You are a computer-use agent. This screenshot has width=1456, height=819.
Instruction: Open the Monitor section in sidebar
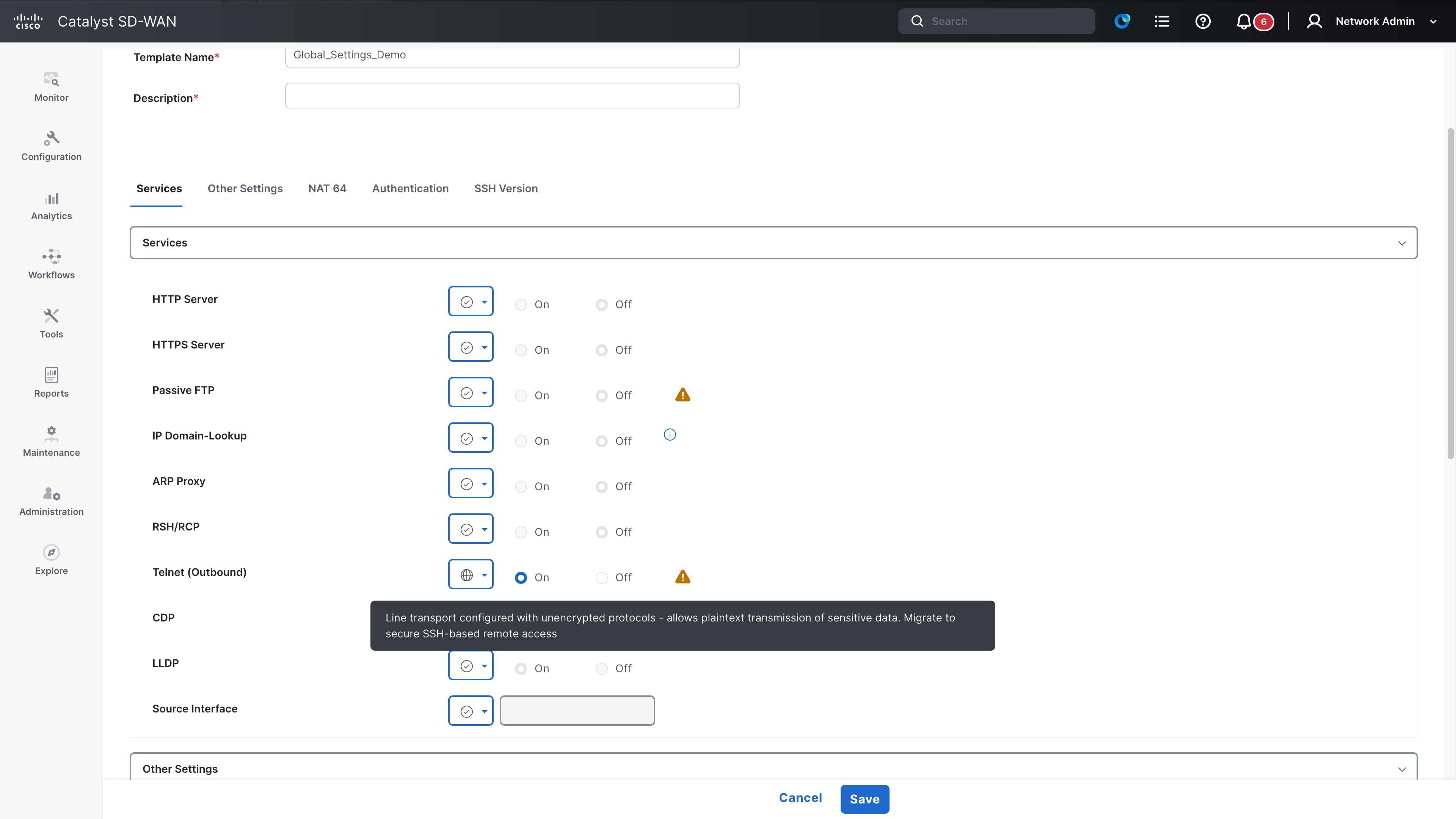pyautogui.click(x=51, y=86)
